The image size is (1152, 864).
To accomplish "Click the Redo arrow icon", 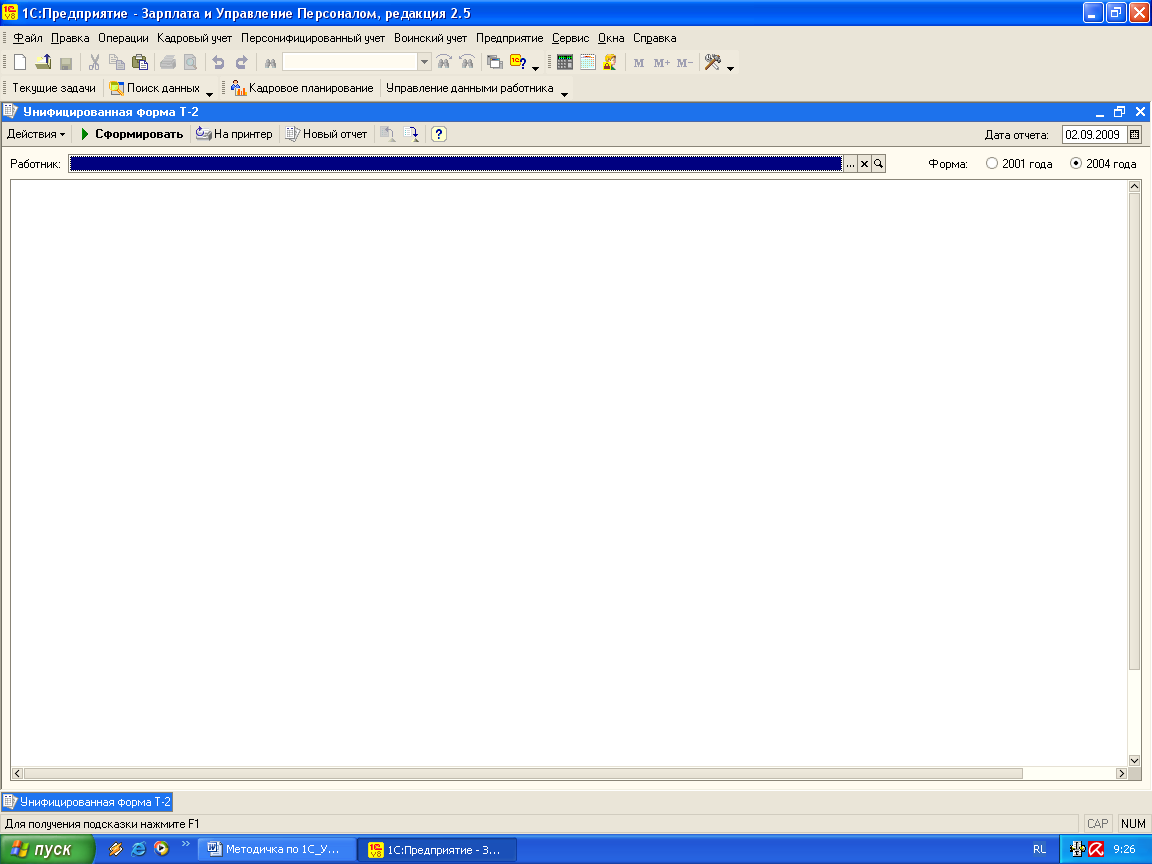I will point(241,62).
